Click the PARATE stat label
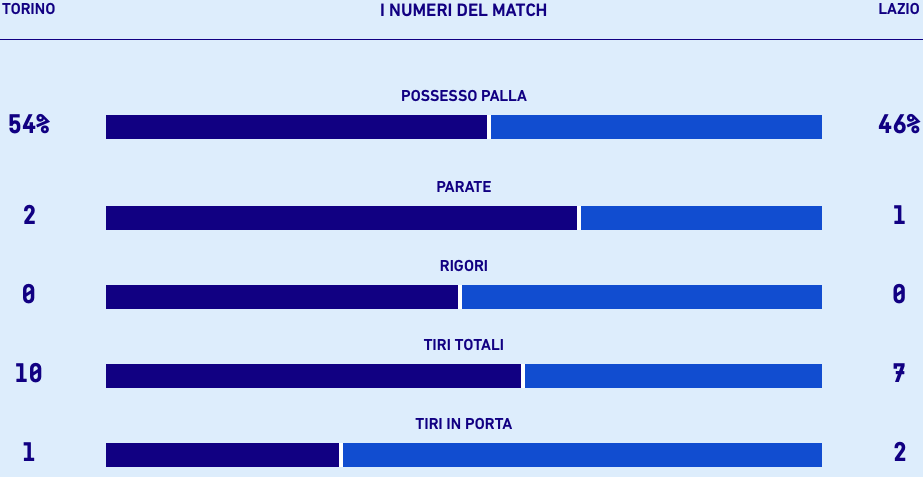 pos(463,187)
